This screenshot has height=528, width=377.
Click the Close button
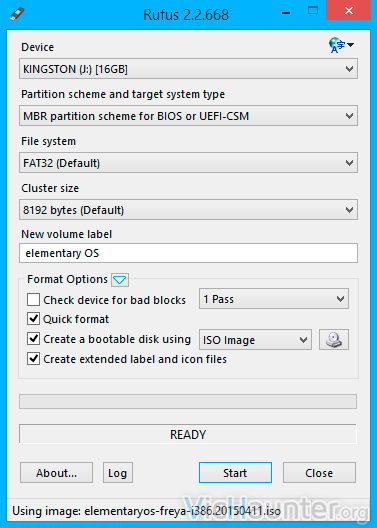click(x=319, y=473)
